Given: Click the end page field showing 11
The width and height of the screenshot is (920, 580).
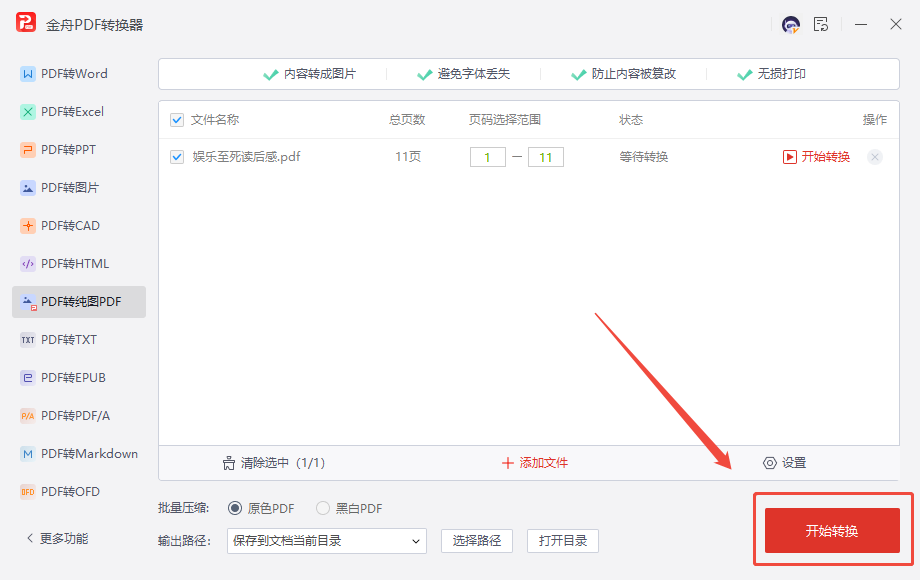Looking at the screenshot, I should [546, 157].
